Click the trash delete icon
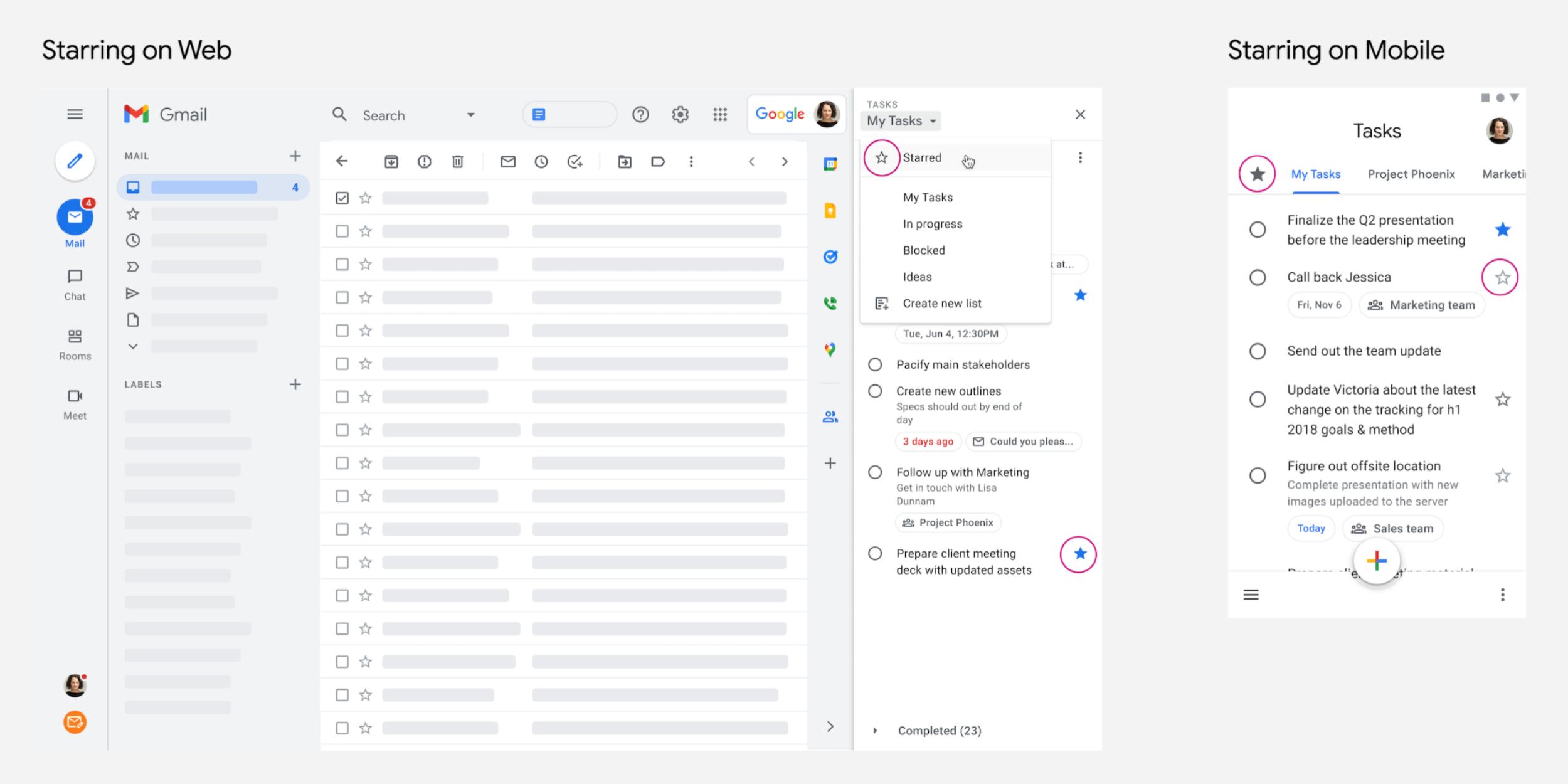The width and height of the screenshot is (1568, 784). pyautogui.click(x=458, y=162)
